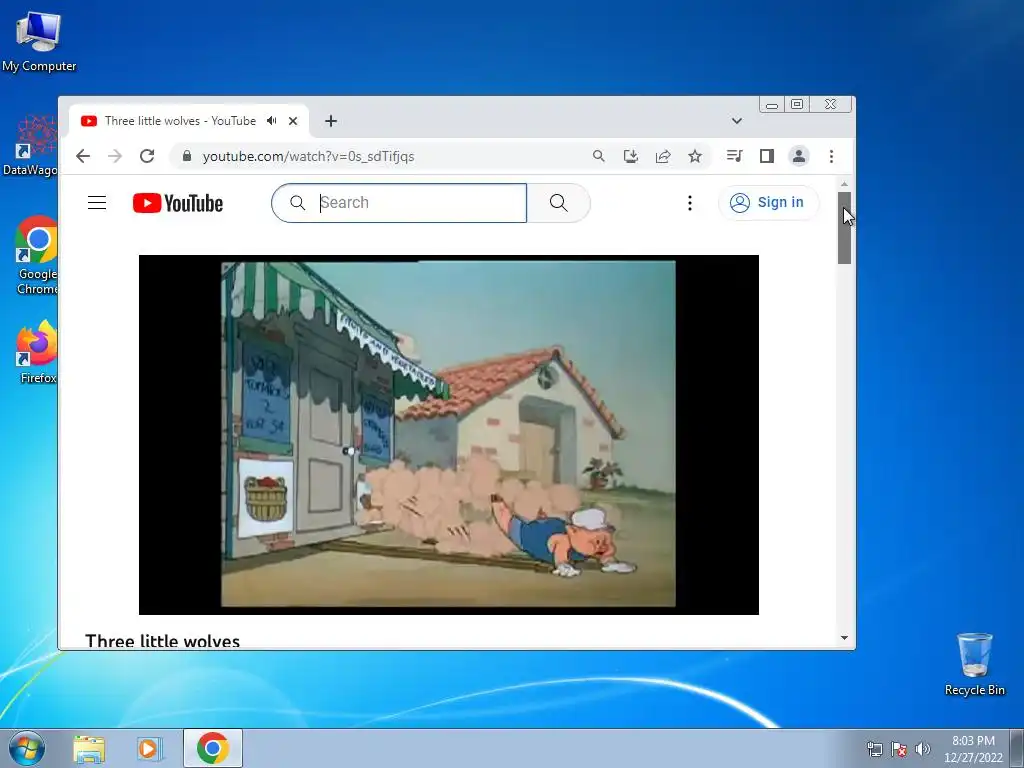1024x768 pixels.
Task: Launch Windows Media Player from taskbar
Action: pos(149,749)
